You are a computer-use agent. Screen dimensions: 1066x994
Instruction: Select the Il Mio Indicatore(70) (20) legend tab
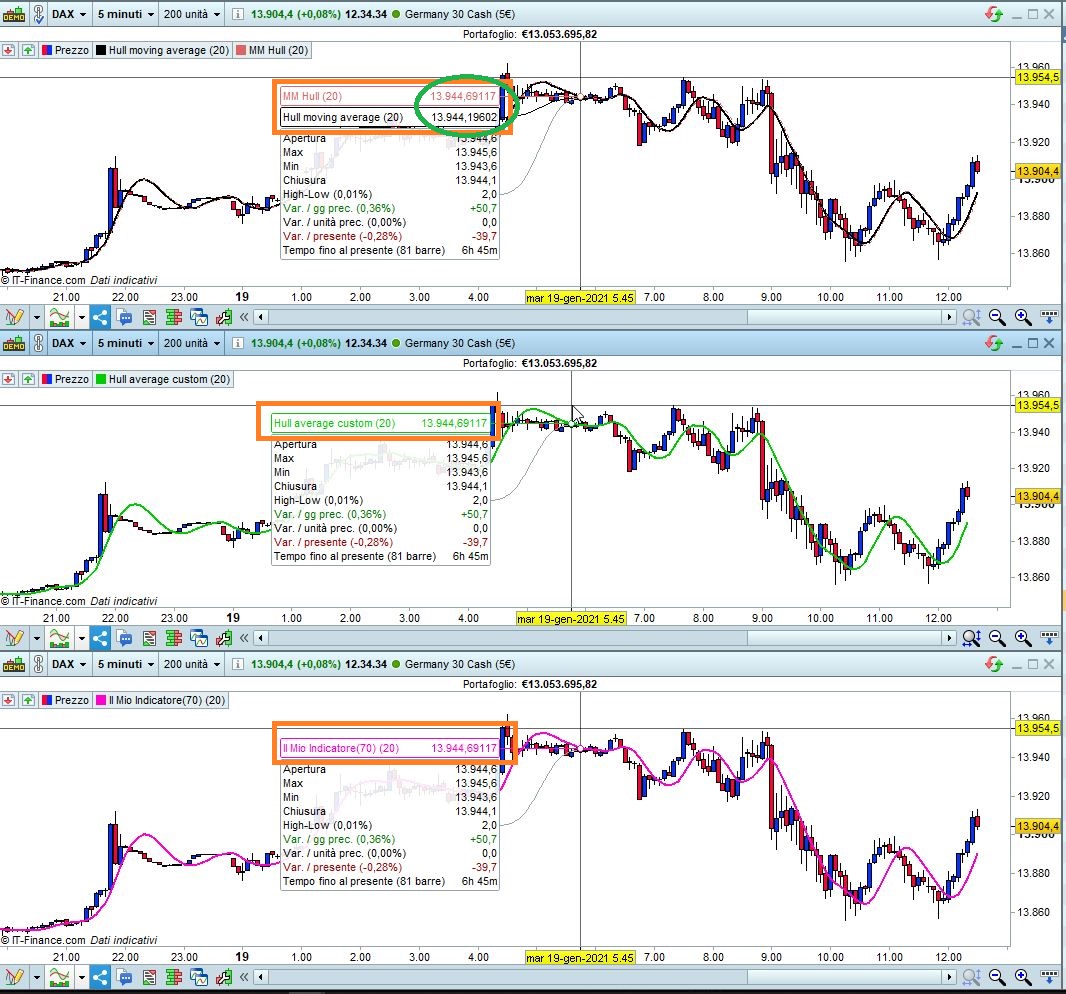tap(160, 700)
